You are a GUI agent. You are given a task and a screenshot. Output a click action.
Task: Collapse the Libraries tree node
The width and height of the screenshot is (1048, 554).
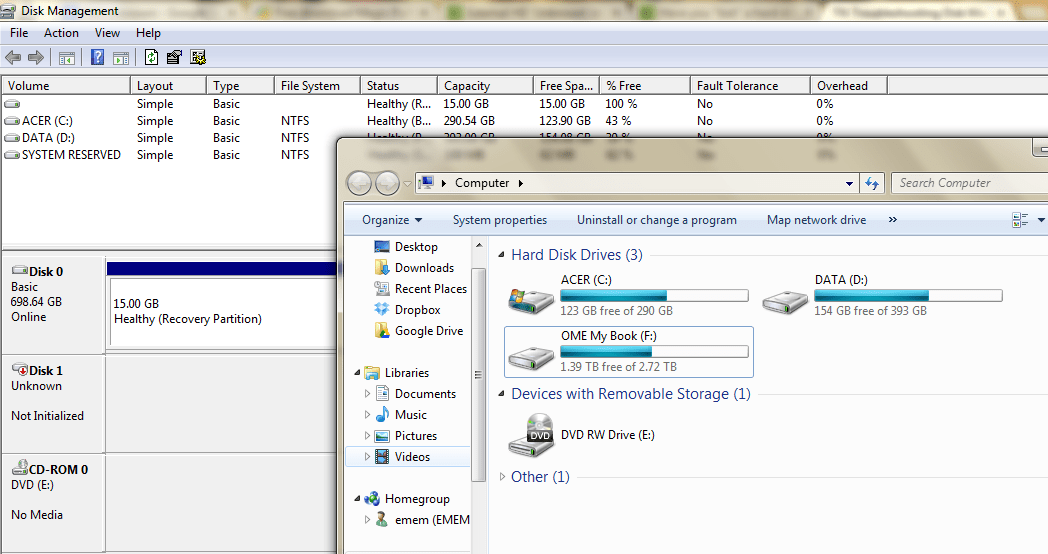pos(357,372)
